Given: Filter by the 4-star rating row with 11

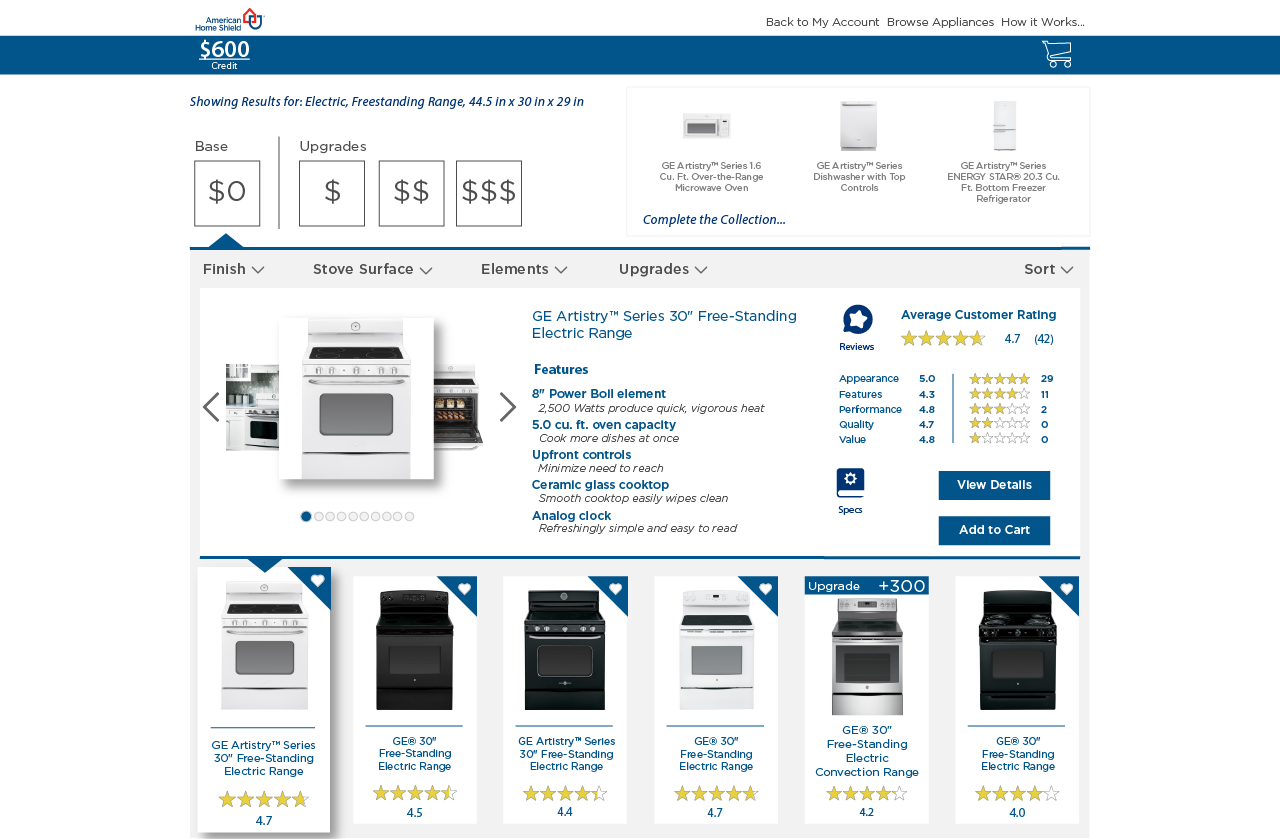Looking at the screenshot, I should click(1009, 394).
